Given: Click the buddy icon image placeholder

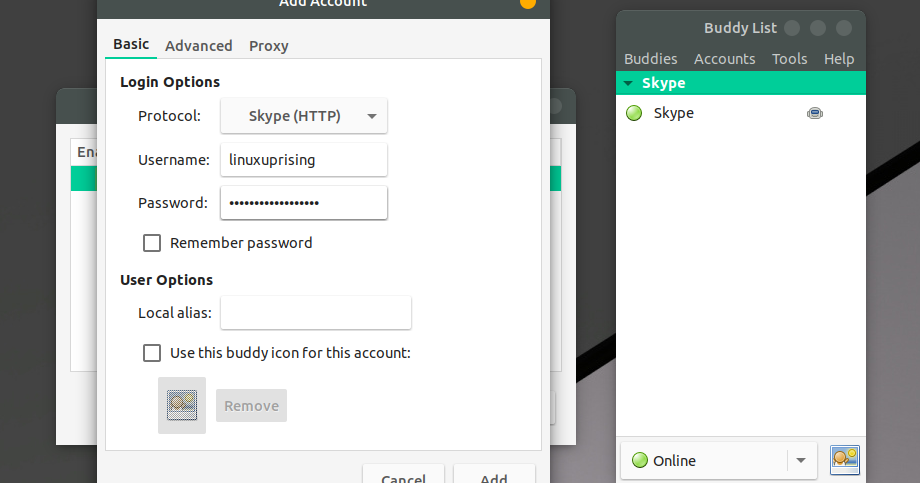Looking at the screenshot, I should click(x=182, y=406).
